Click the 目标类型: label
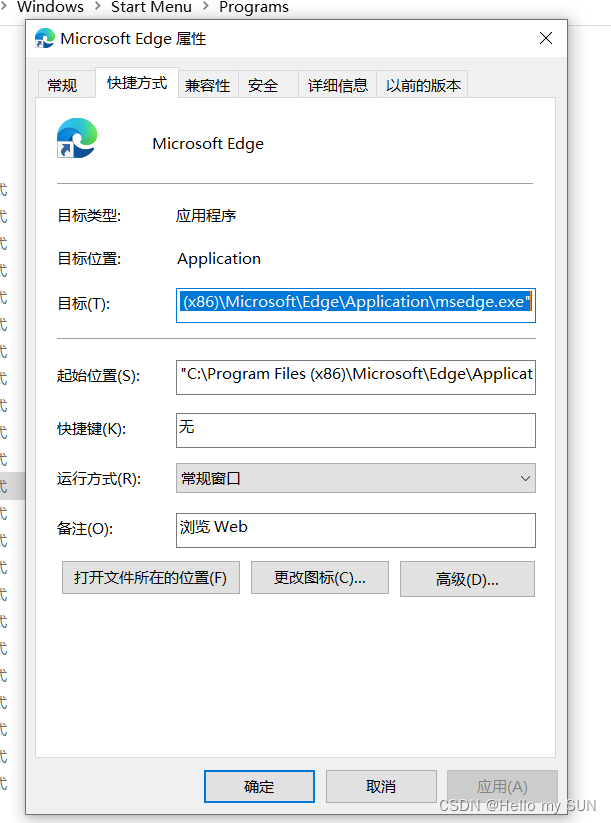The image size is (611, 823). [89, 215]
